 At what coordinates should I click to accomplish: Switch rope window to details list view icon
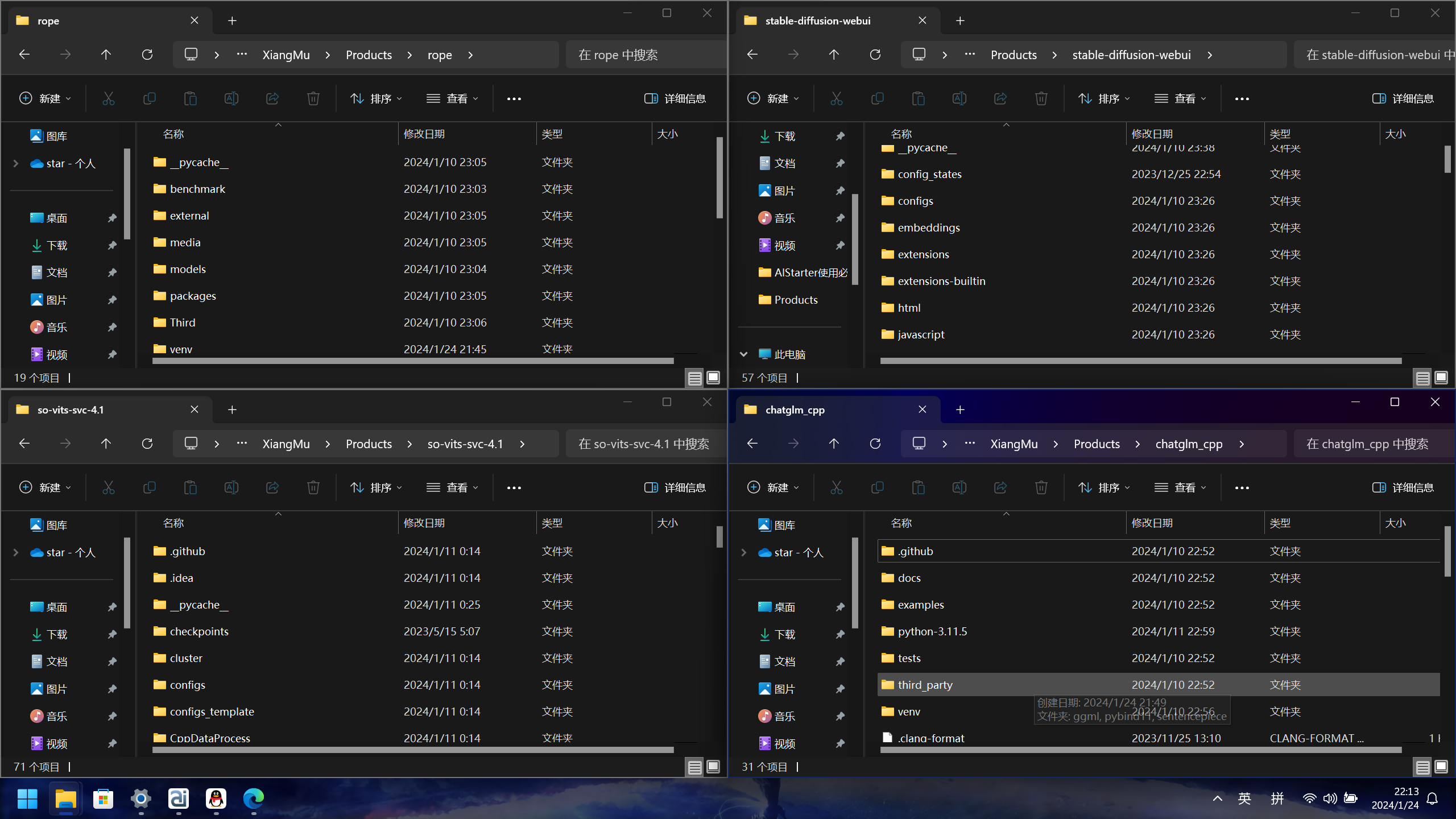pyautogui.click(x=694, y=378)
